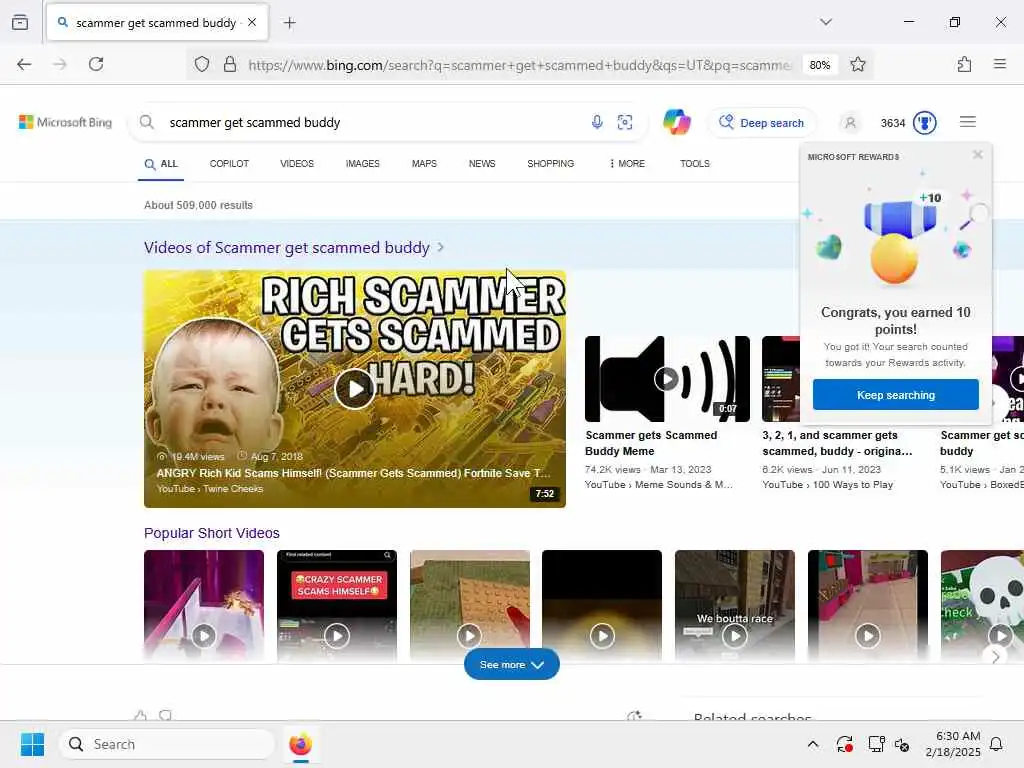Open Firefox tracking protection shield
Screen dimensions: 1024x768
202,64
